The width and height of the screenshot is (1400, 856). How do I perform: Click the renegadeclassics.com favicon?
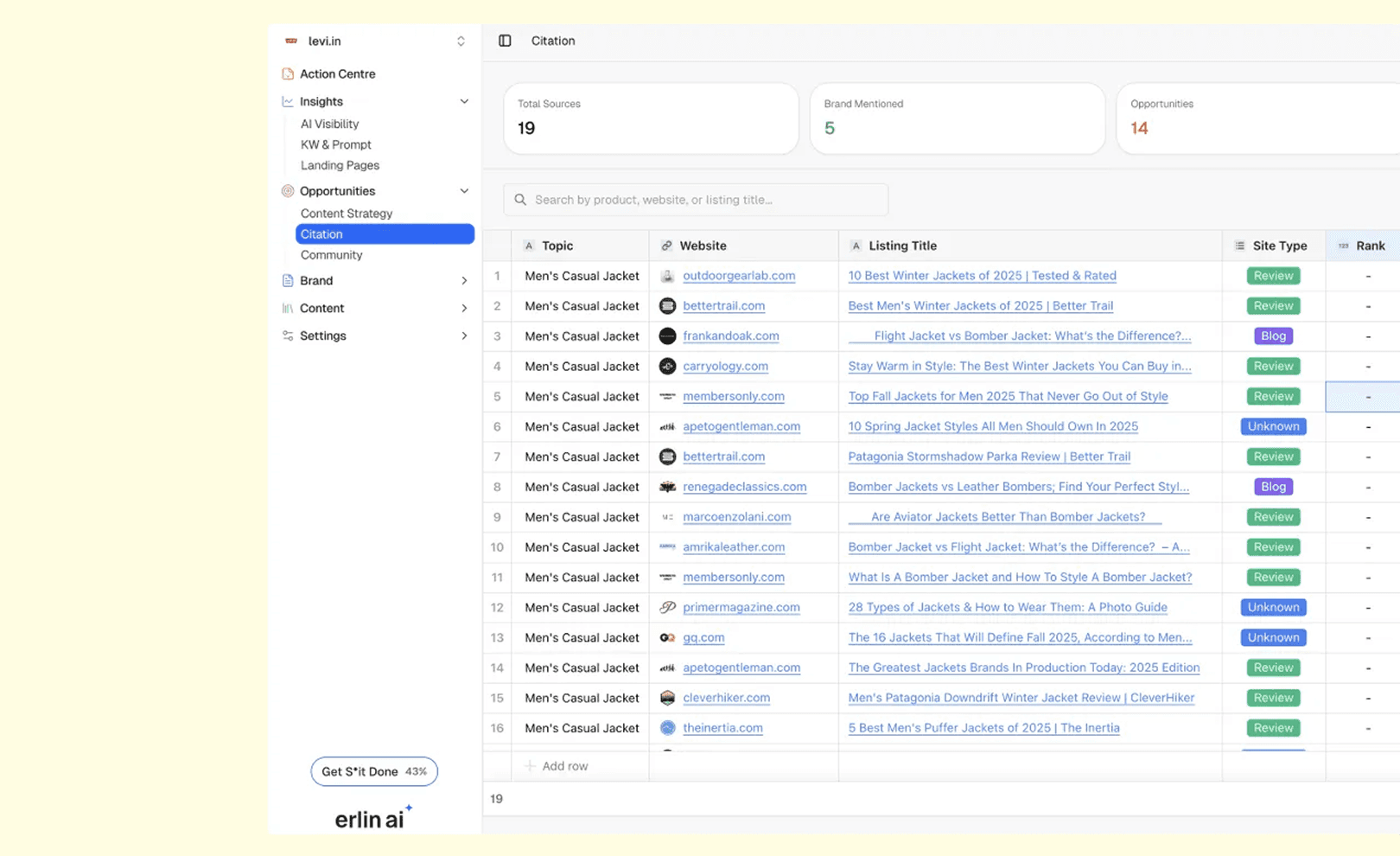667,487
